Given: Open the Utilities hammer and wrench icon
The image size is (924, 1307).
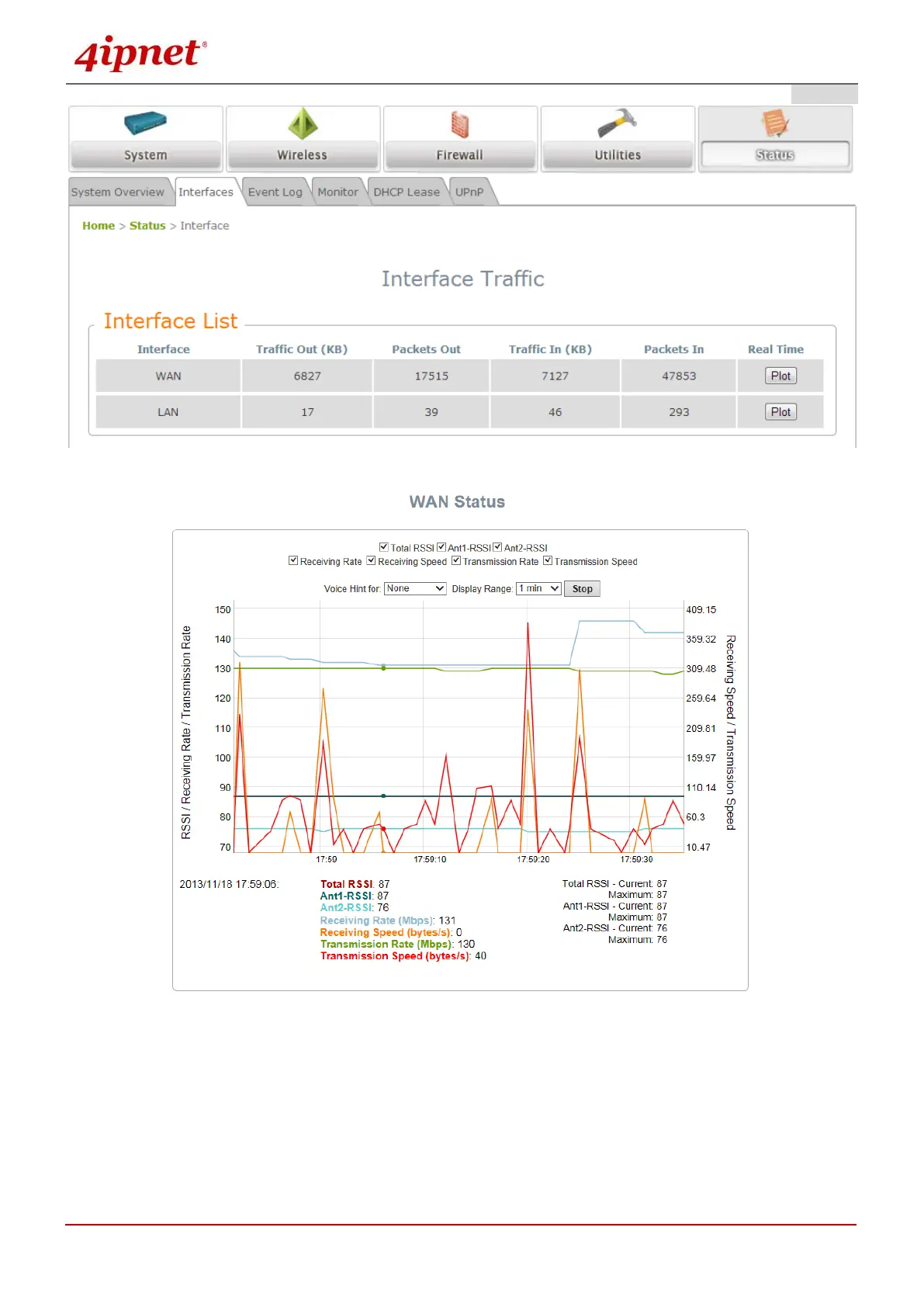Looking at the screenshot, I should (618, 123).
